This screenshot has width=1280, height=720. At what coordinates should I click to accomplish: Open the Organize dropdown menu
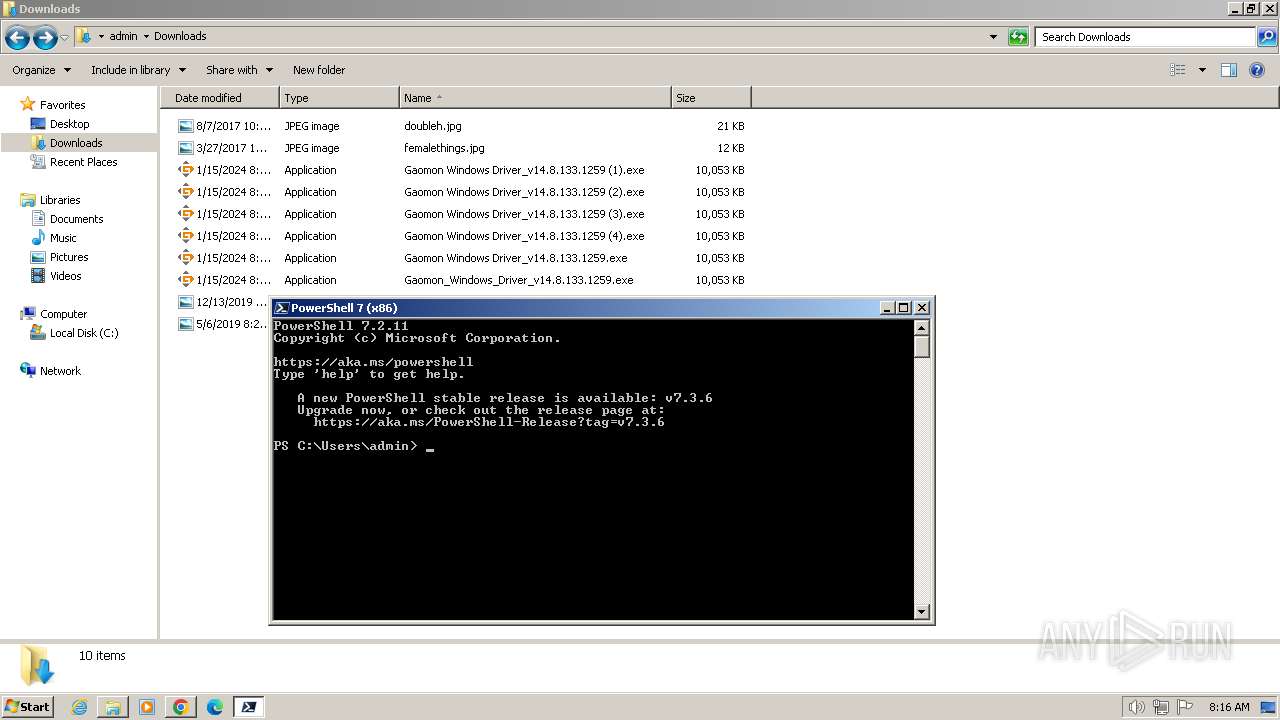point(41,70)
